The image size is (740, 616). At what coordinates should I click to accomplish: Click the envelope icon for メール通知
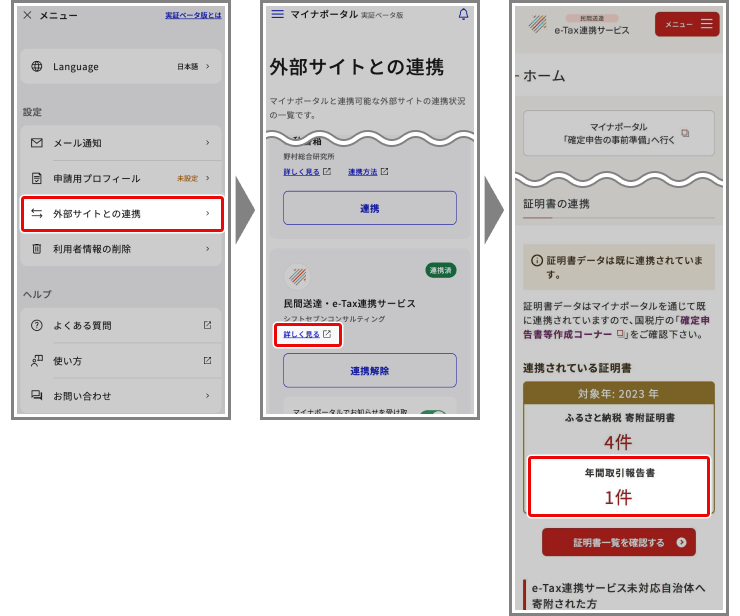tap(36, 143)
